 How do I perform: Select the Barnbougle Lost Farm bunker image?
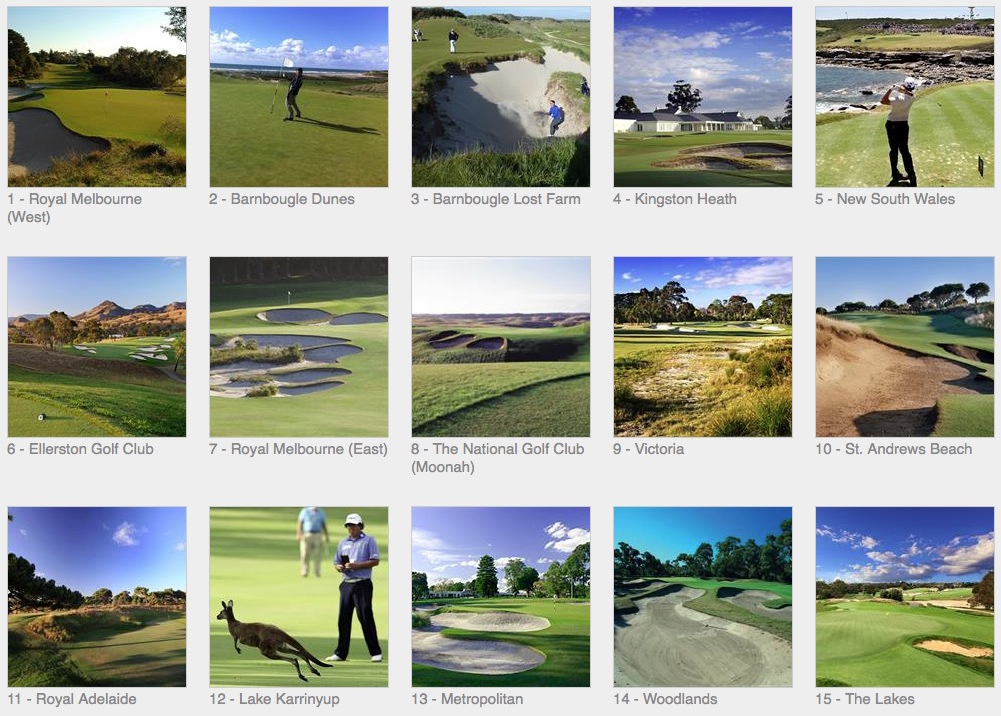click(x=501, y=97)
